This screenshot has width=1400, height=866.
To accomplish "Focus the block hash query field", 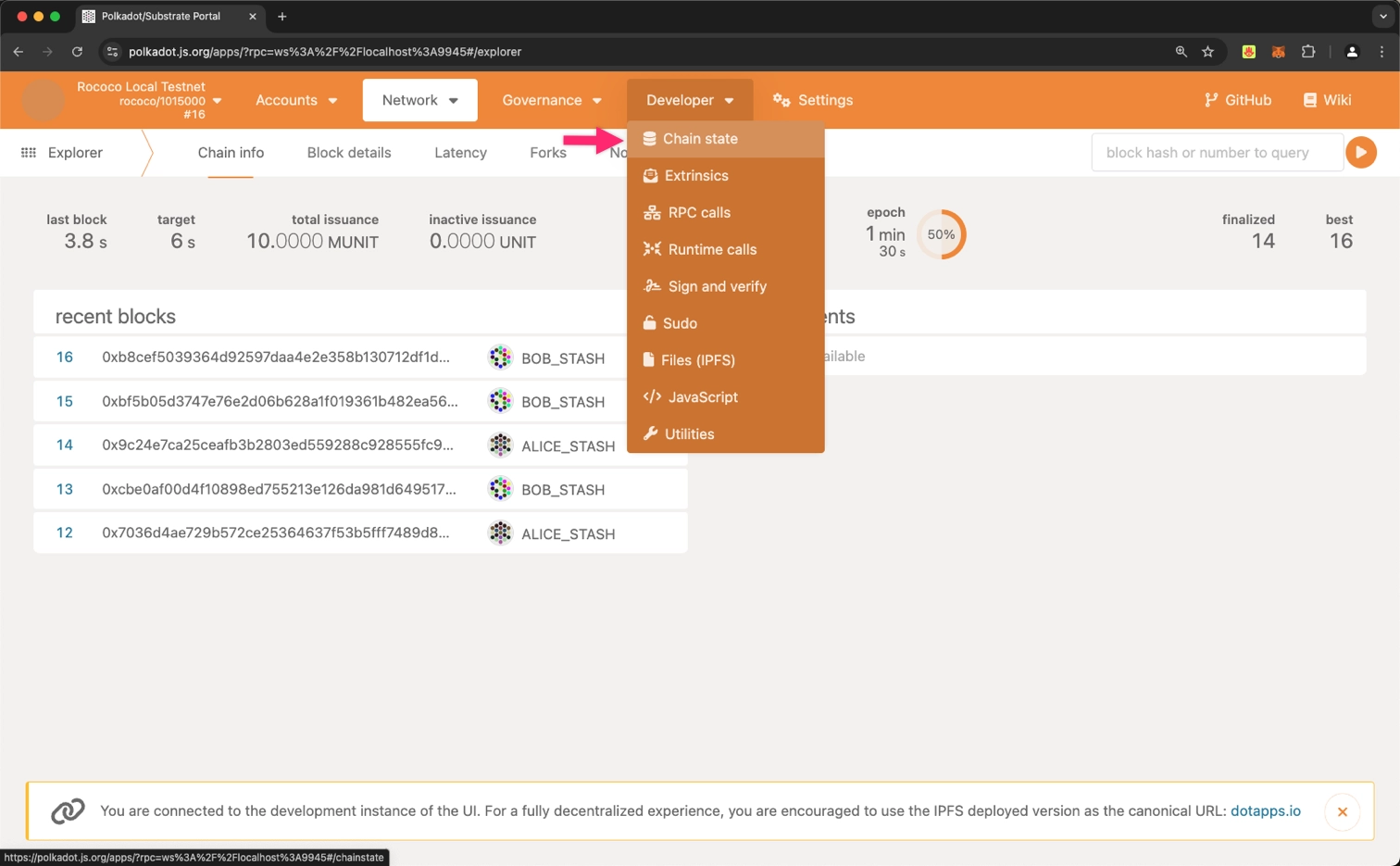I will (x=1216, y=153).
